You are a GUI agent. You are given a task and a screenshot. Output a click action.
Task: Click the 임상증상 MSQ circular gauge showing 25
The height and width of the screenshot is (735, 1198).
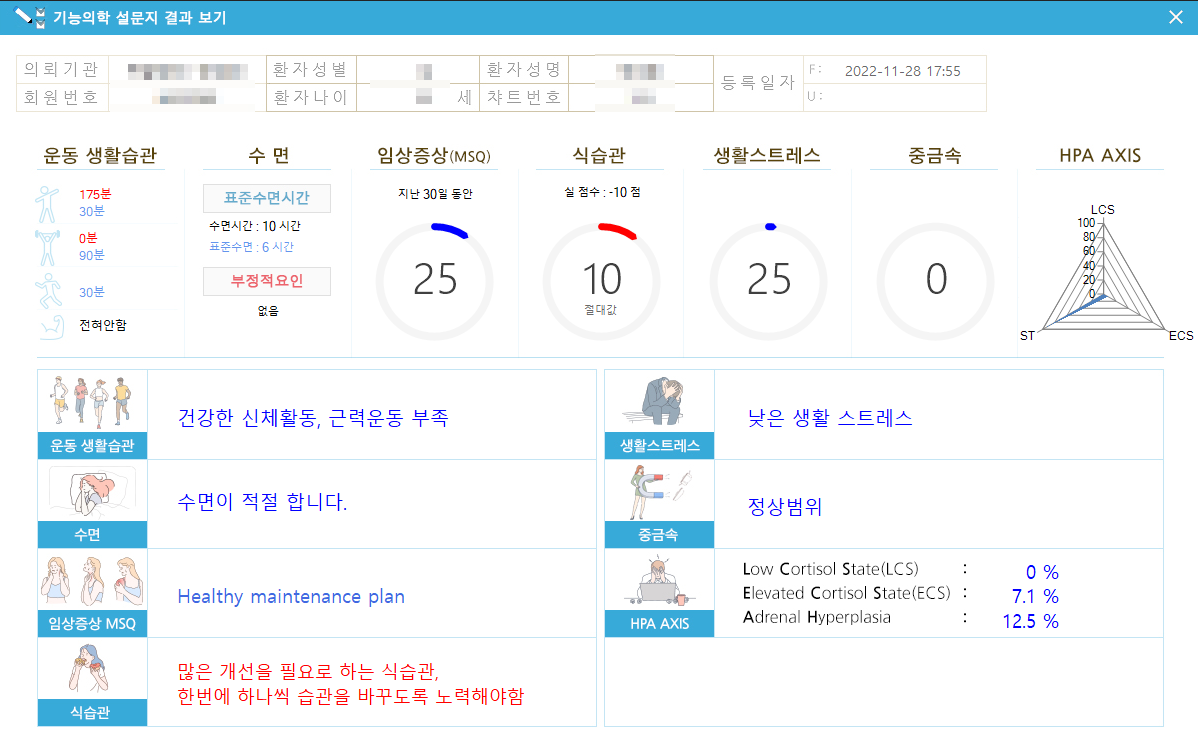[x=435, y=280]
